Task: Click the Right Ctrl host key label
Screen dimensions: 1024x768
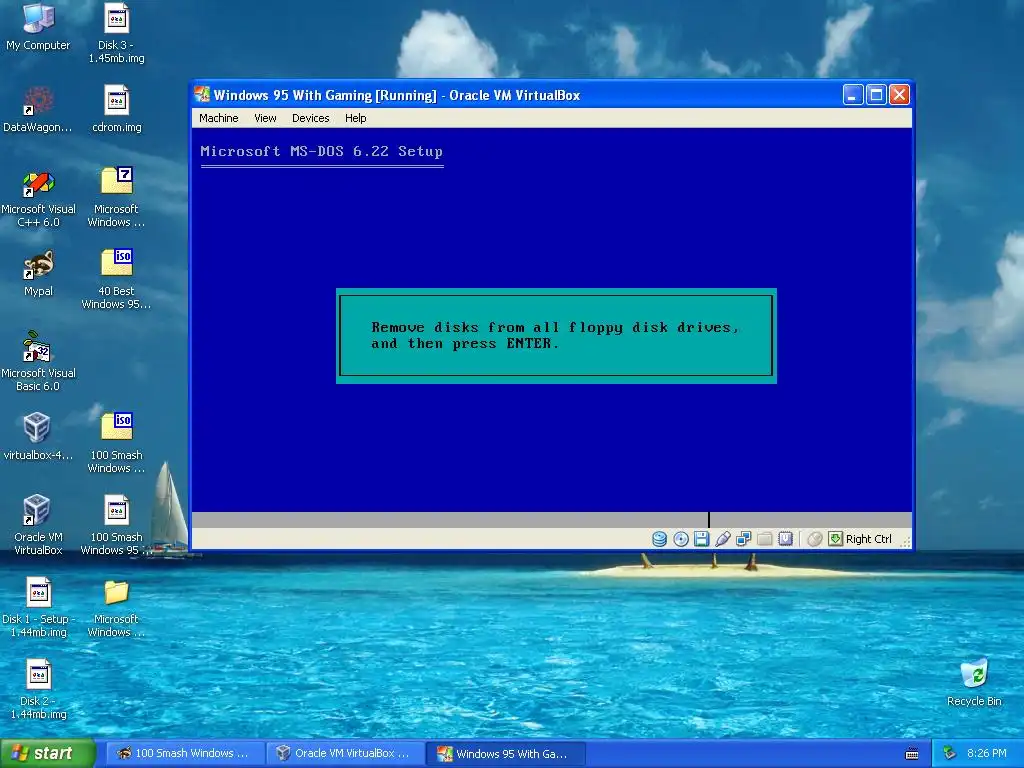Action: (869, 539)
